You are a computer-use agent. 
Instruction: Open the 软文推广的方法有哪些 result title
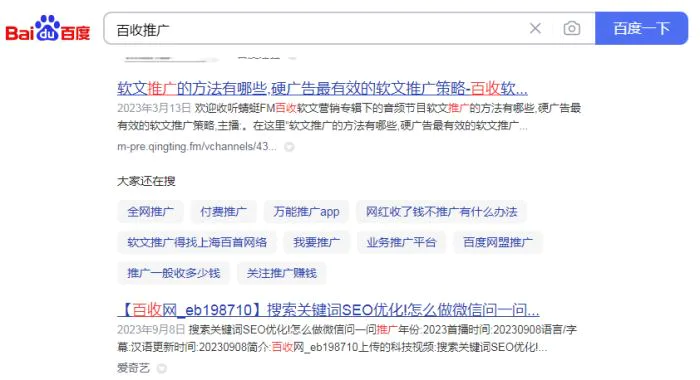322,88
